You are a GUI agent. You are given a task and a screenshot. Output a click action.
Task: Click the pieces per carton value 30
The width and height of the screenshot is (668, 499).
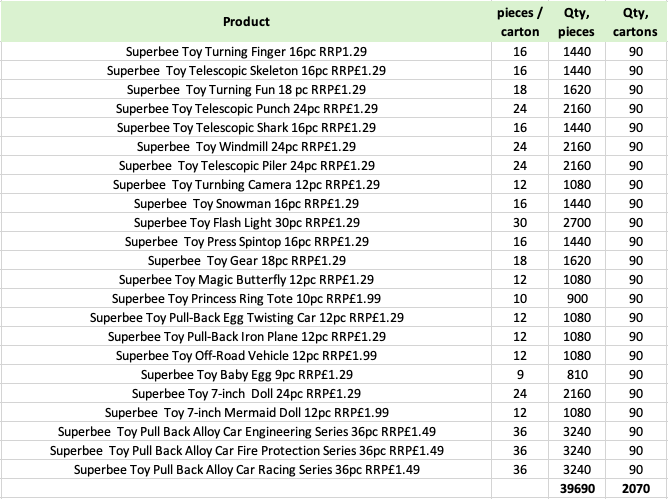520,222
